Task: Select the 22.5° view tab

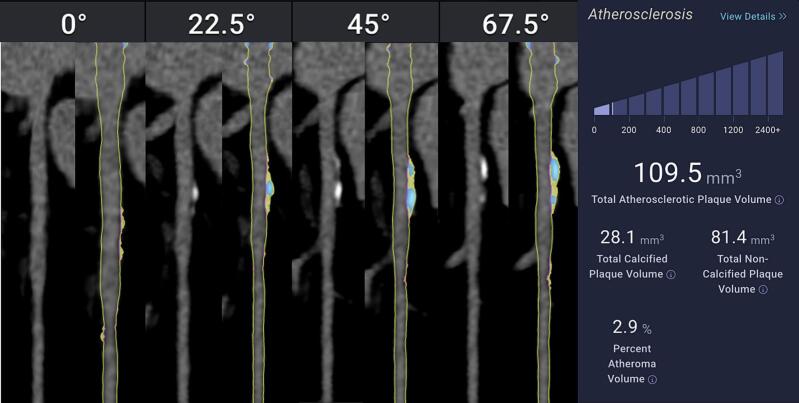Action: tap(219, 23)
